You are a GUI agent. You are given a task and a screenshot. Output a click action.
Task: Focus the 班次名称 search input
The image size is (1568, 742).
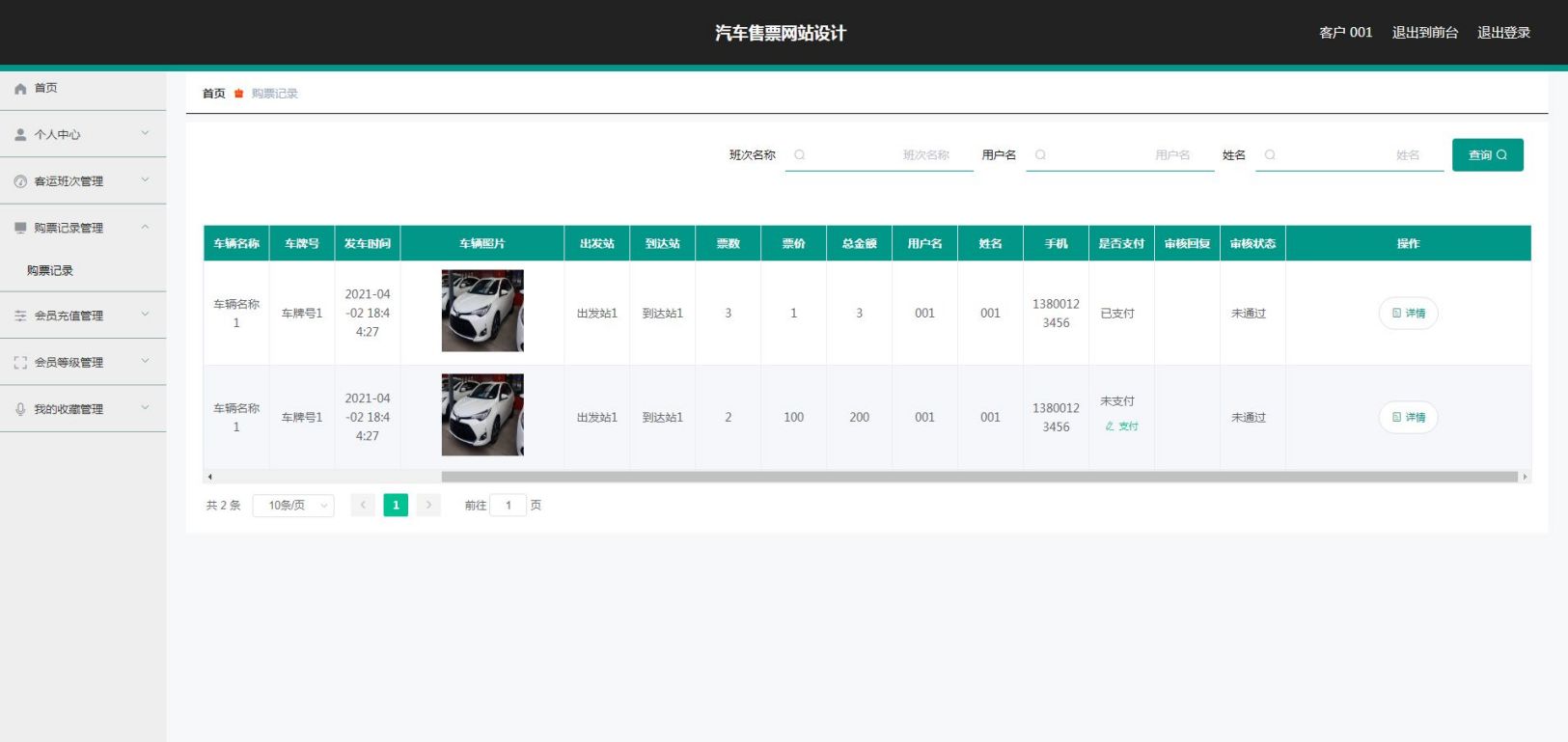pyautogui.click(x=879, y=154)
